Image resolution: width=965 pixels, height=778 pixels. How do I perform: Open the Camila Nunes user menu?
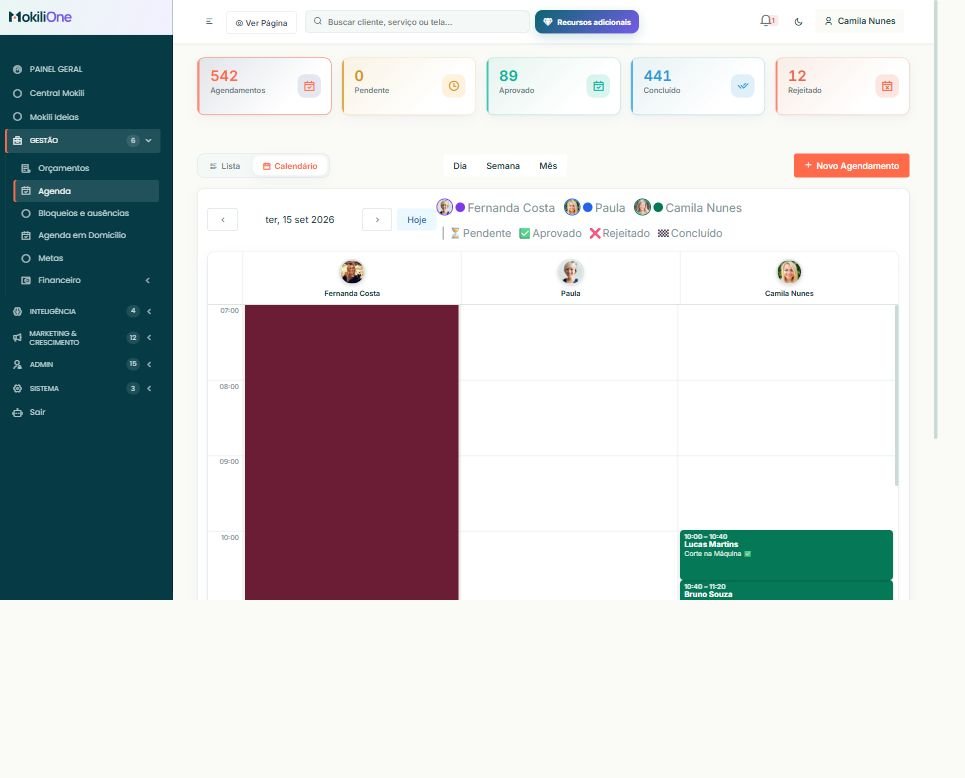pos(860,21)
